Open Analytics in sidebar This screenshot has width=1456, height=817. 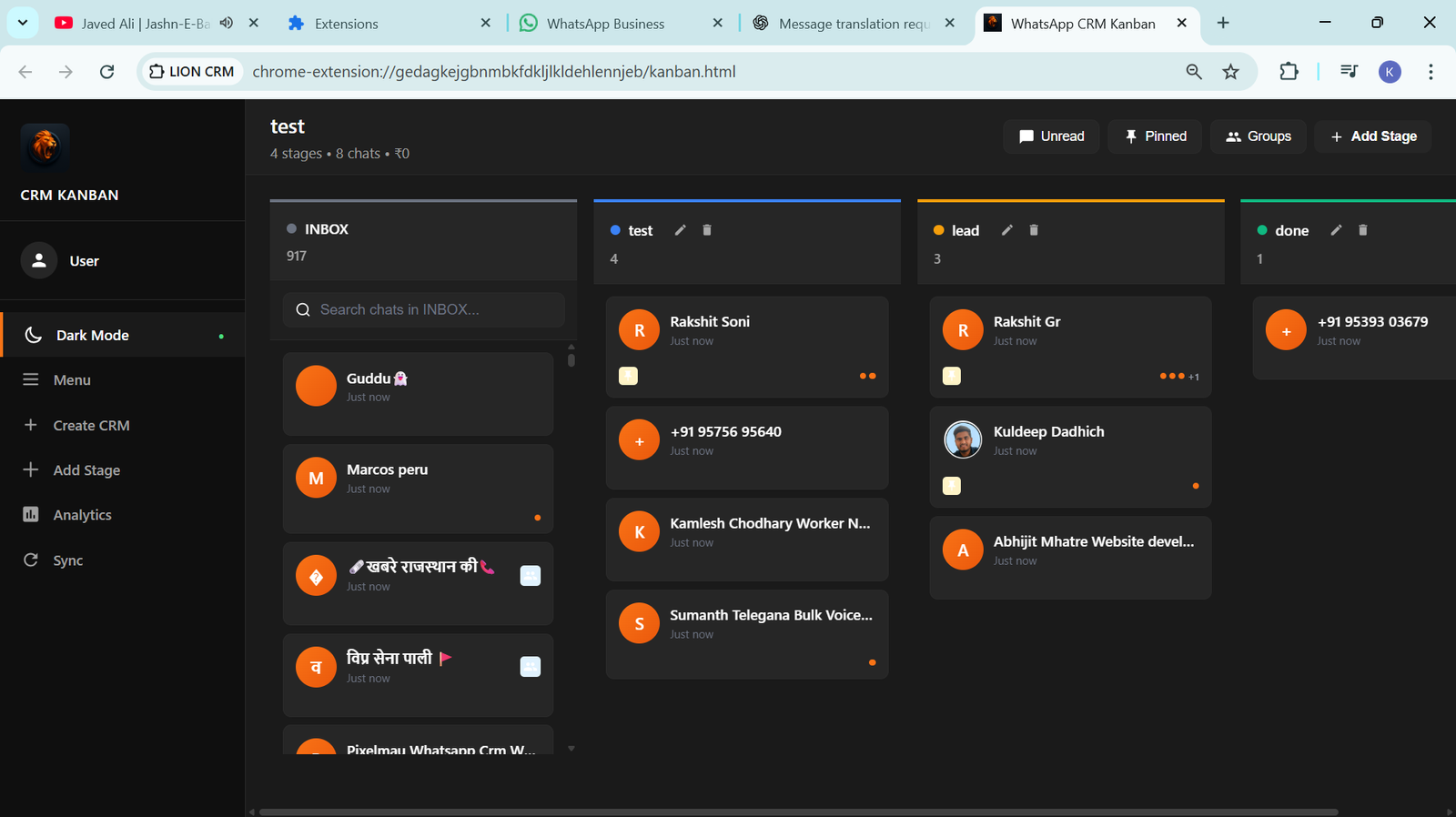click(x=123, y=515)
